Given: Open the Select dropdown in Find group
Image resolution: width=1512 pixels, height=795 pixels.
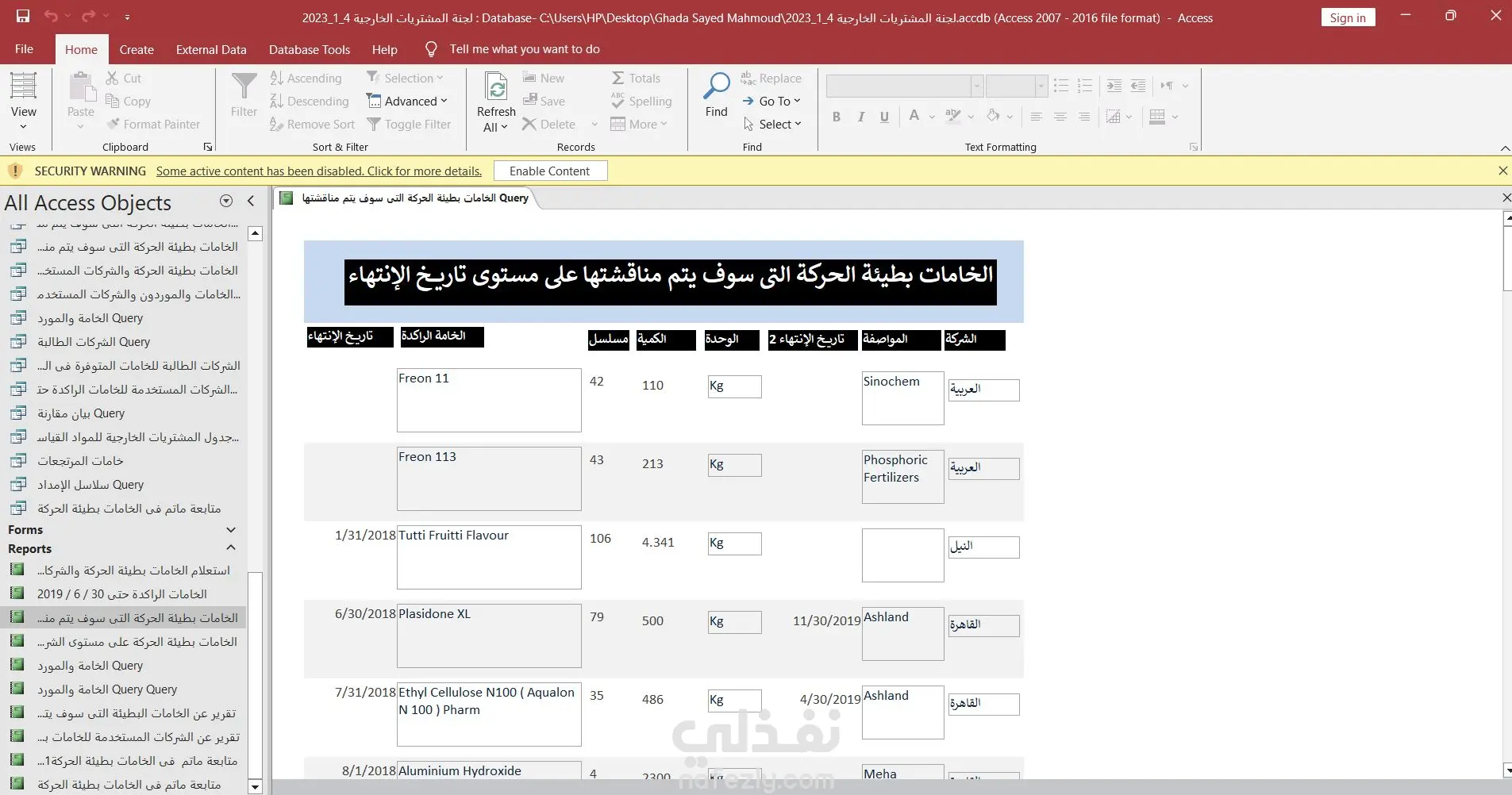Looking at the screenshot, I should 771,124.
